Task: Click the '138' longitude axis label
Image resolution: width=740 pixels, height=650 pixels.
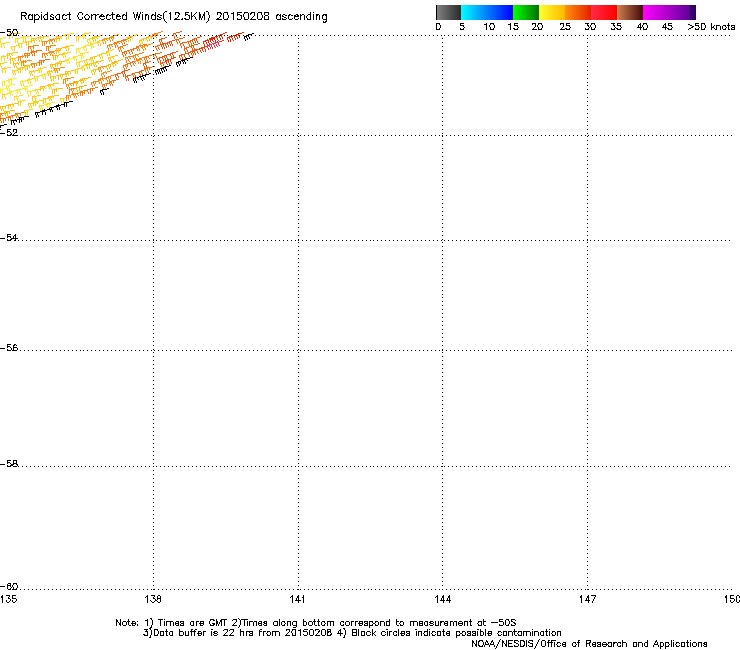Action: pos(153,599)
